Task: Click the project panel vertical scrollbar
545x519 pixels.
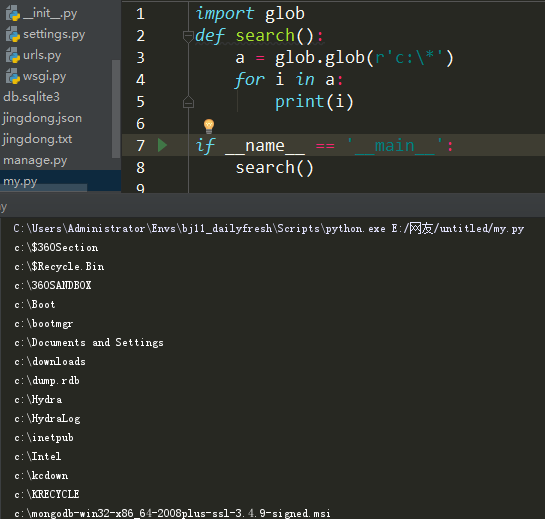Action: coord(116,109)
